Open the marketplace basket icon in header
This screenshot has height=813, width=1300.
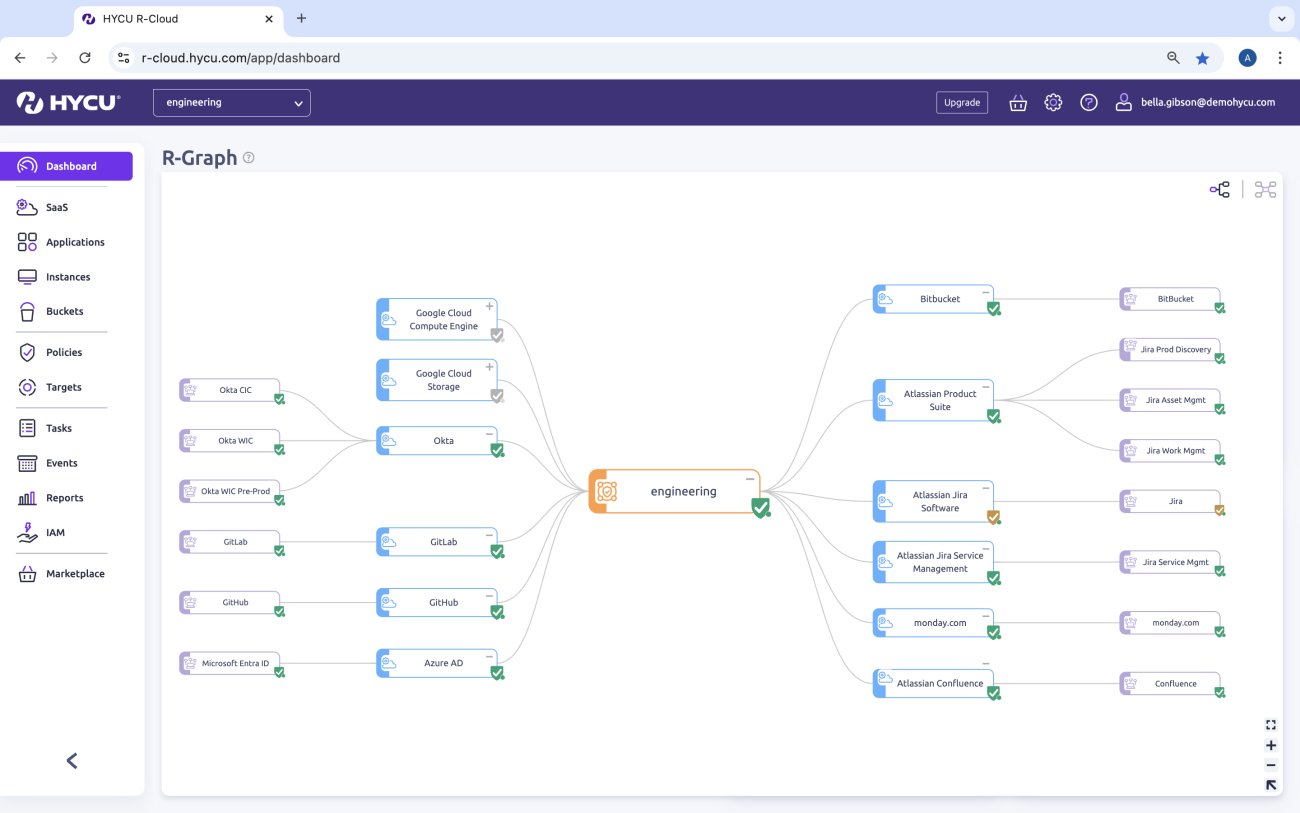[x=1018, y=103]
